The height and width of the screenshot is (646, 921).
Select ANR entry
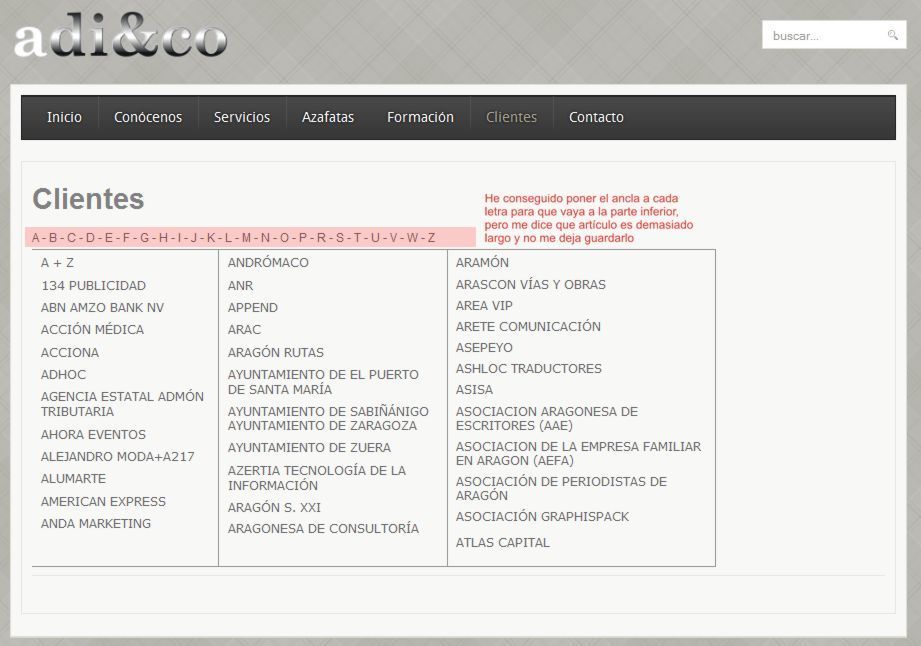(241, 286)
